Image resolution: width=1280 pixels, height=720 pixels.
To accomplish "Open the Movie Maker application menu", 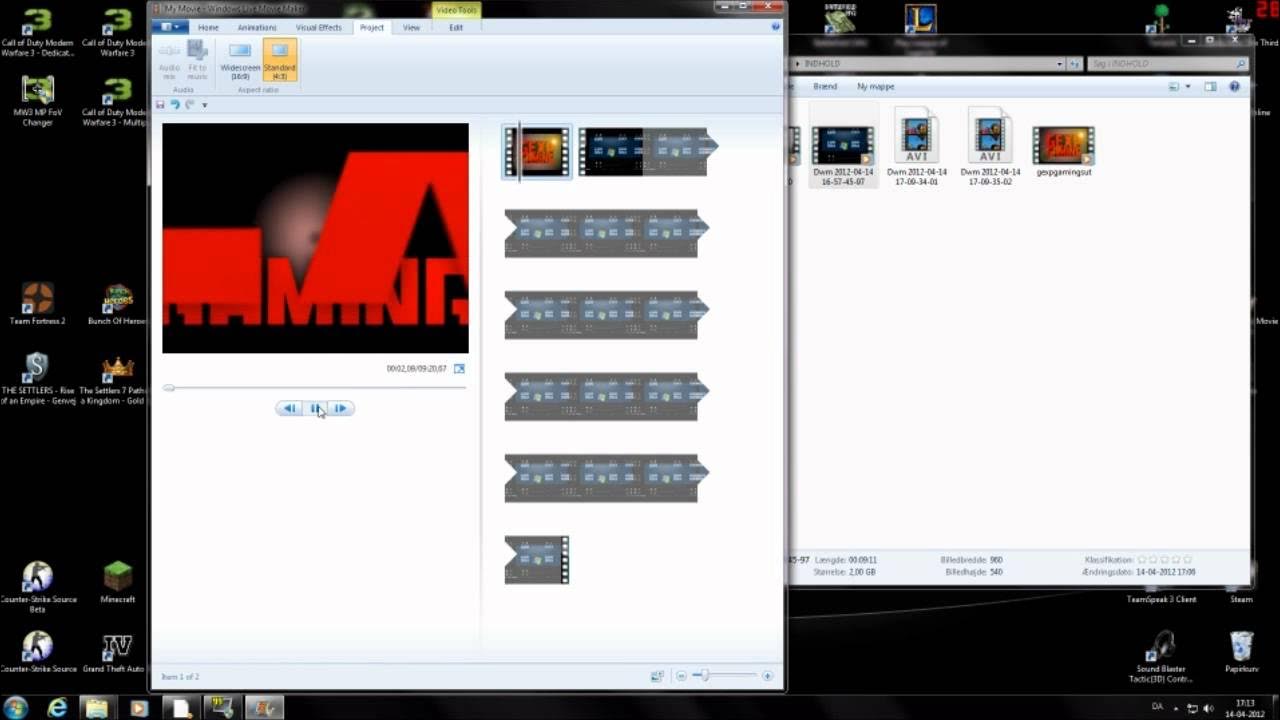I will (x=170, y=27).
